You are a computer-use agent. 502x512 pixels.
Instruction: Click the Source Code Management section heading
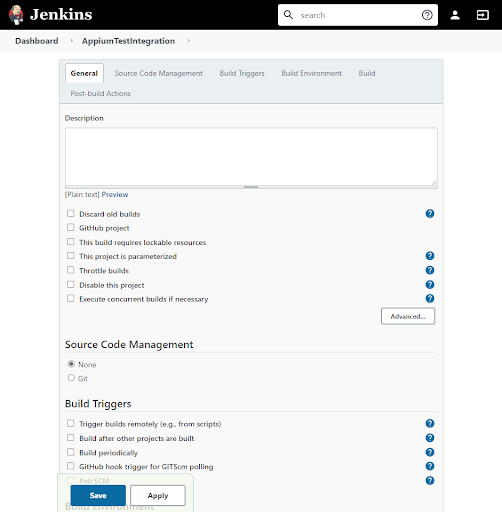129,344
